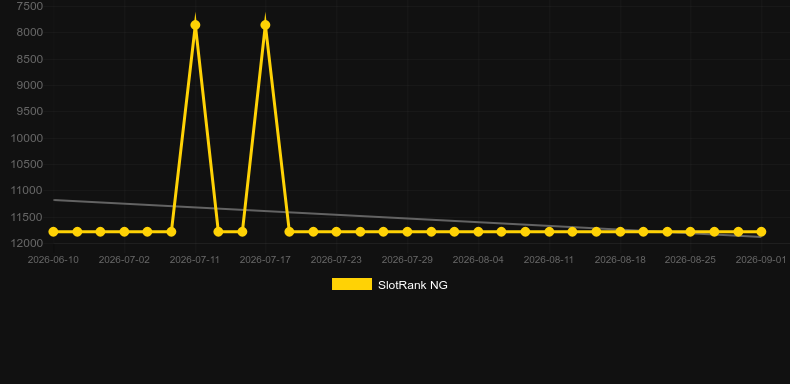This screenshot has height=384, width=790.
Task: Click the 2026-07-29 x-axis date label
Action: pos(407,260)
